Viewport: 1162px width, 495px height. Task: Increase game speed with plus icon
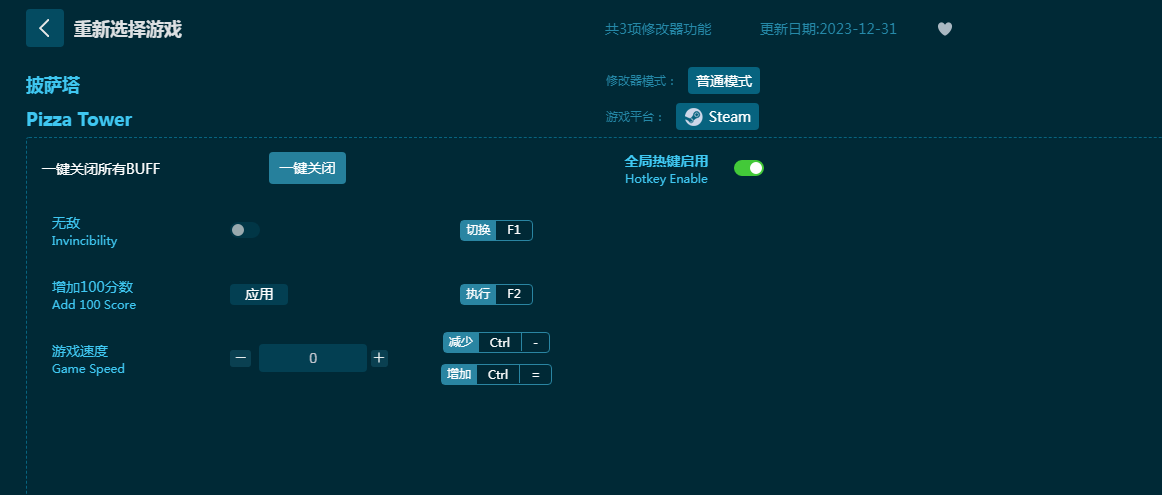379,359
